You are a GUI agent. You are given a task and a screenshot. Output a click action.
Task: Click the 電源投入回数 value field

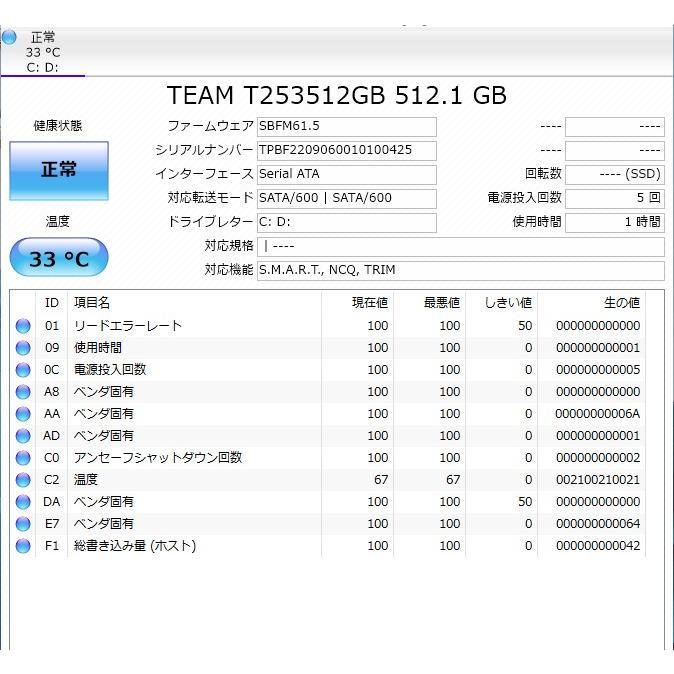(x=614, y=199)
